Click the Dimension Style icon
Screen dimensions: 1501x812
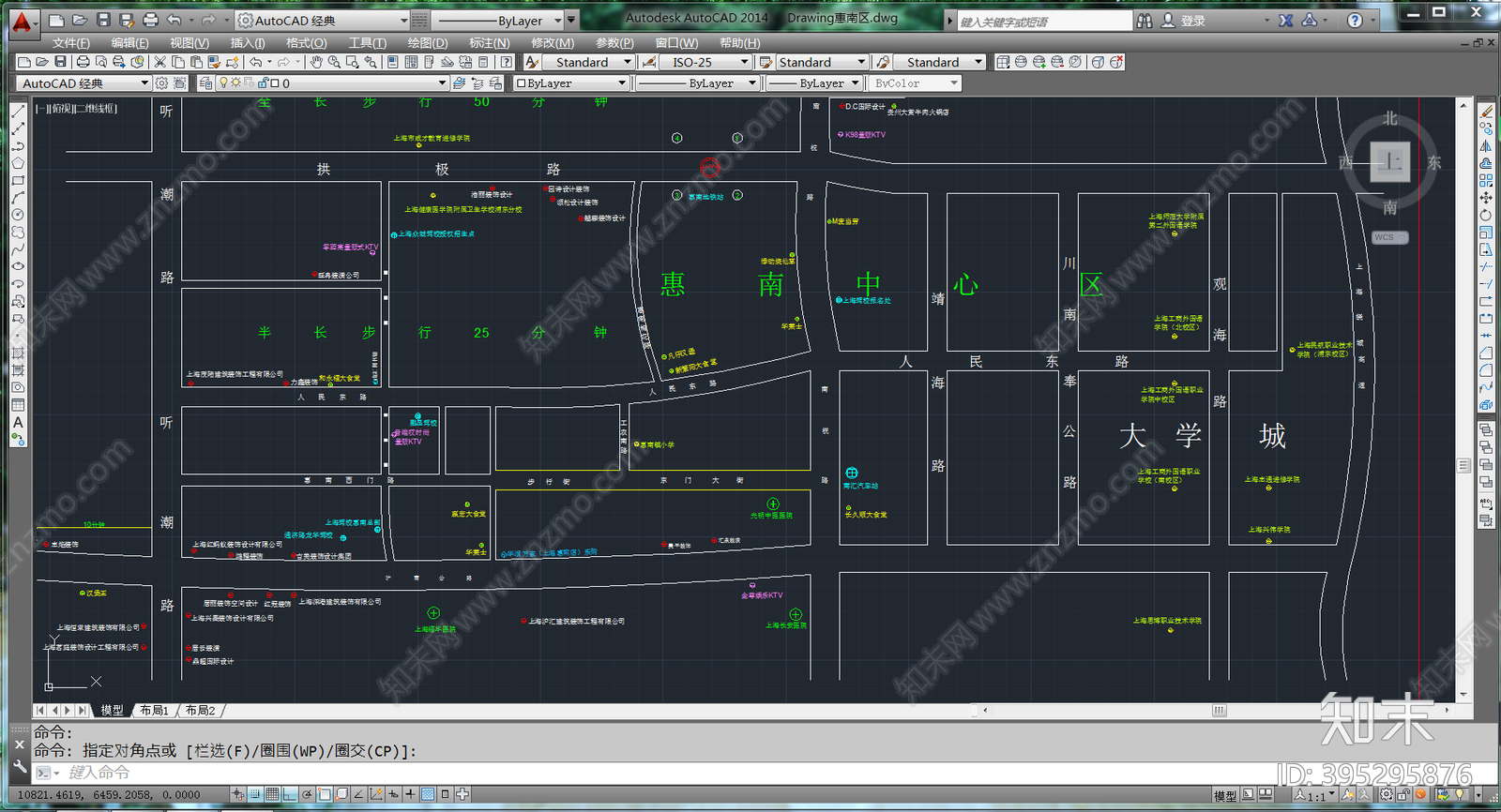coord(648,62)
